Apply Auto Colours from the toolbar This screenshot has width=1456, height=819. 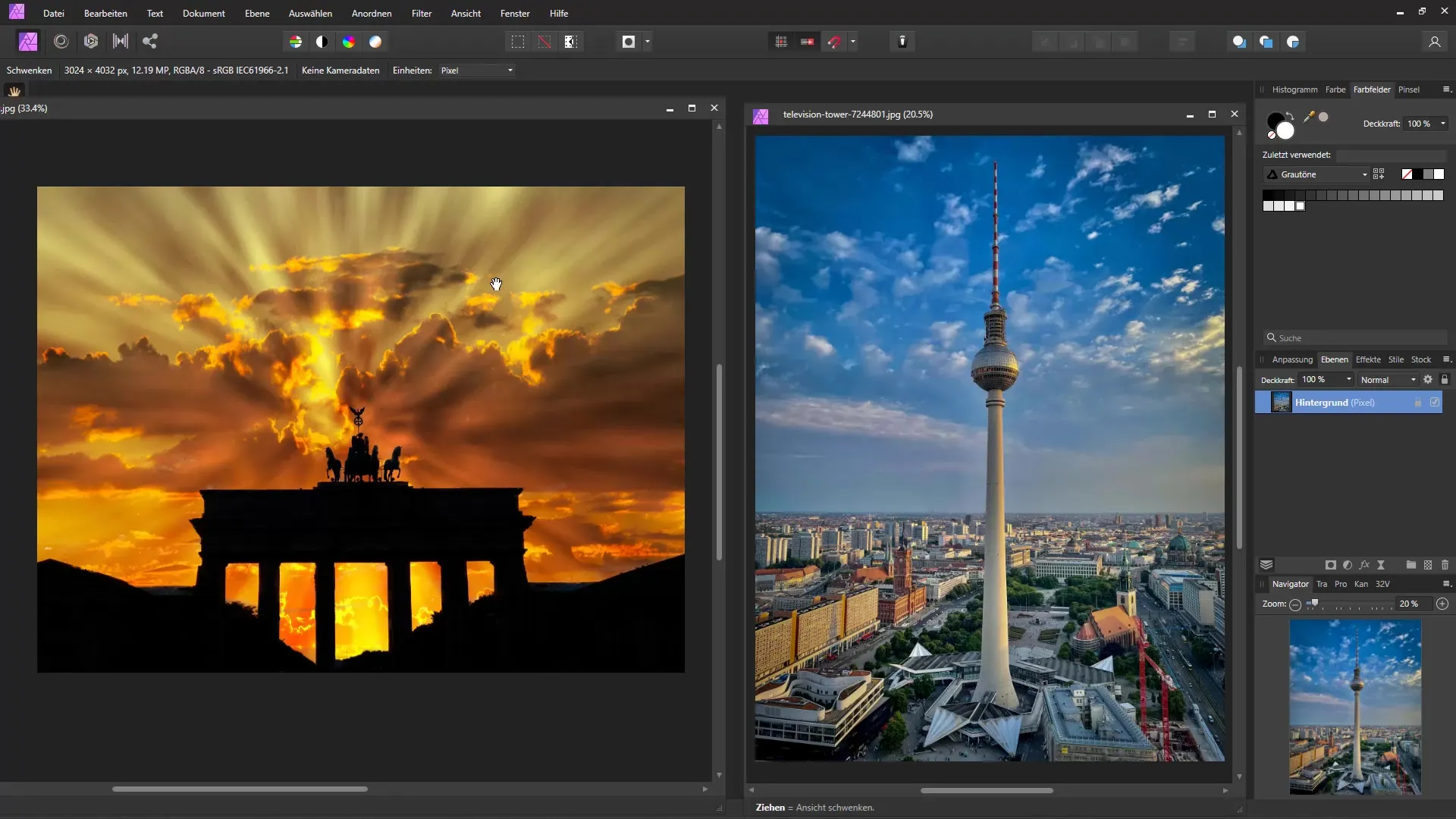coord(349,42)
